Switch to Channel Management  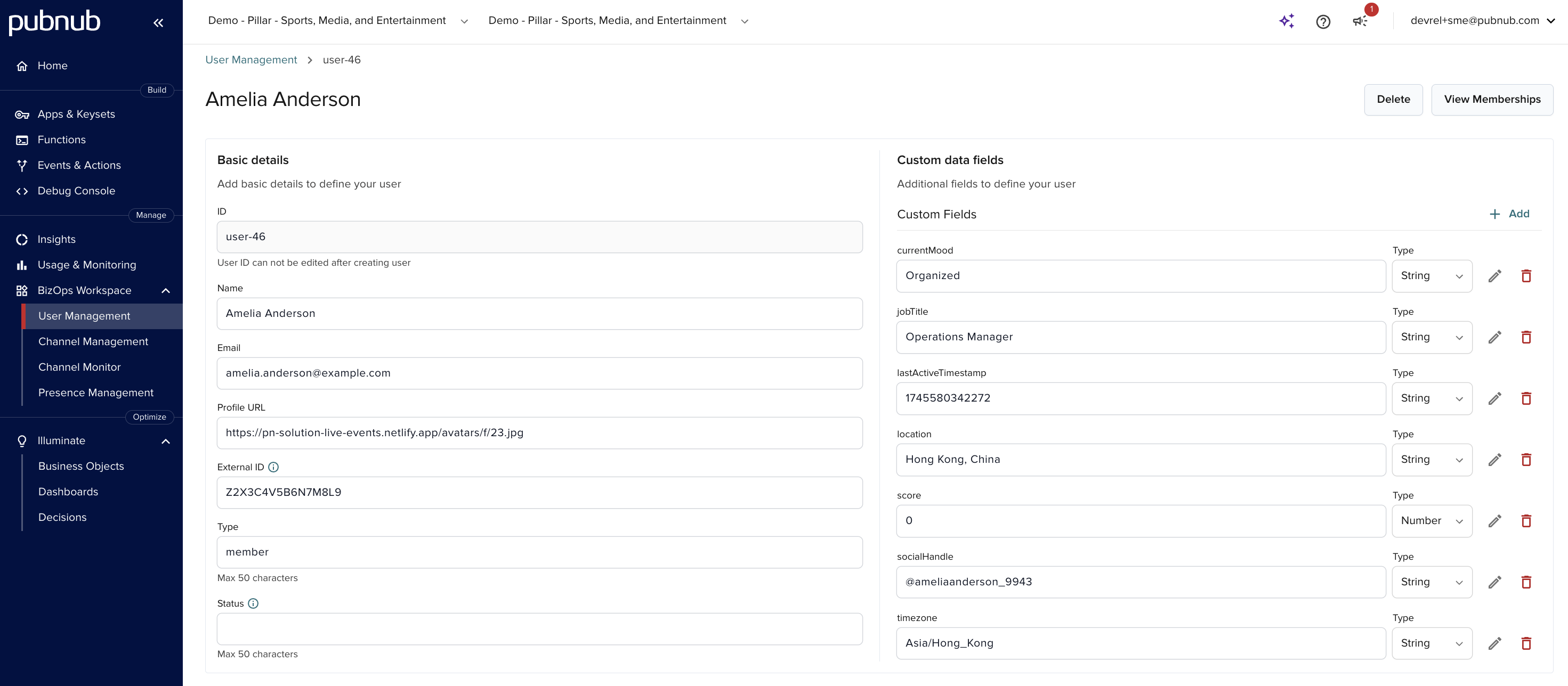click(x=93, y=341)
